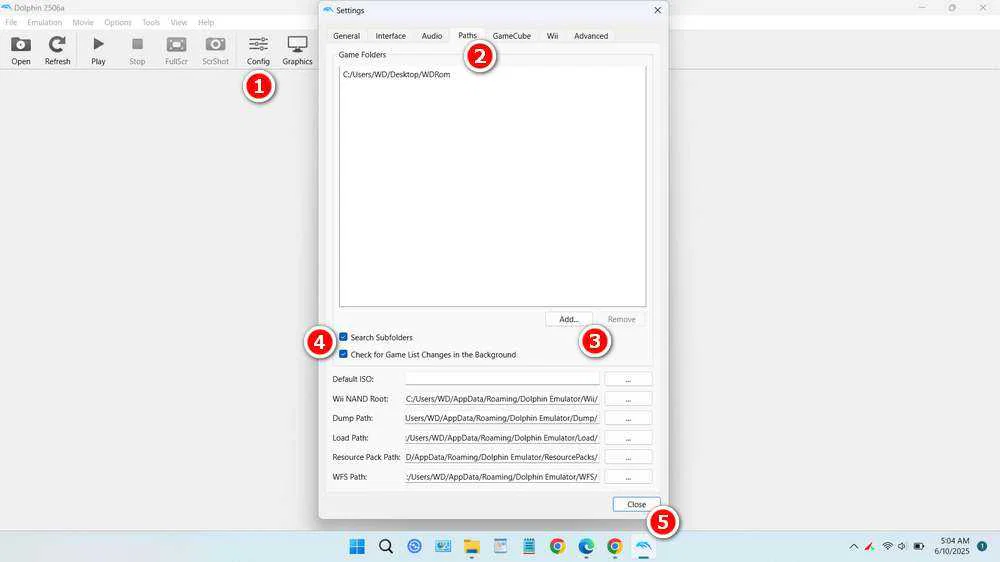Uncheck Check for Game List Changes in Background

pyautogui.click(x=344, y=355)
